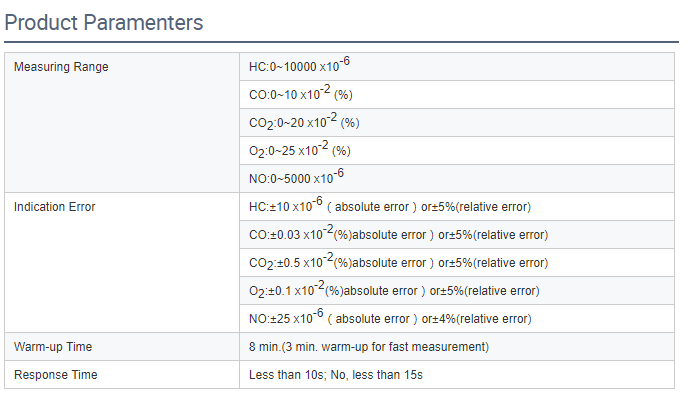Select the O2:0~25 range row
692x399 pixels.
click(457, 151)
